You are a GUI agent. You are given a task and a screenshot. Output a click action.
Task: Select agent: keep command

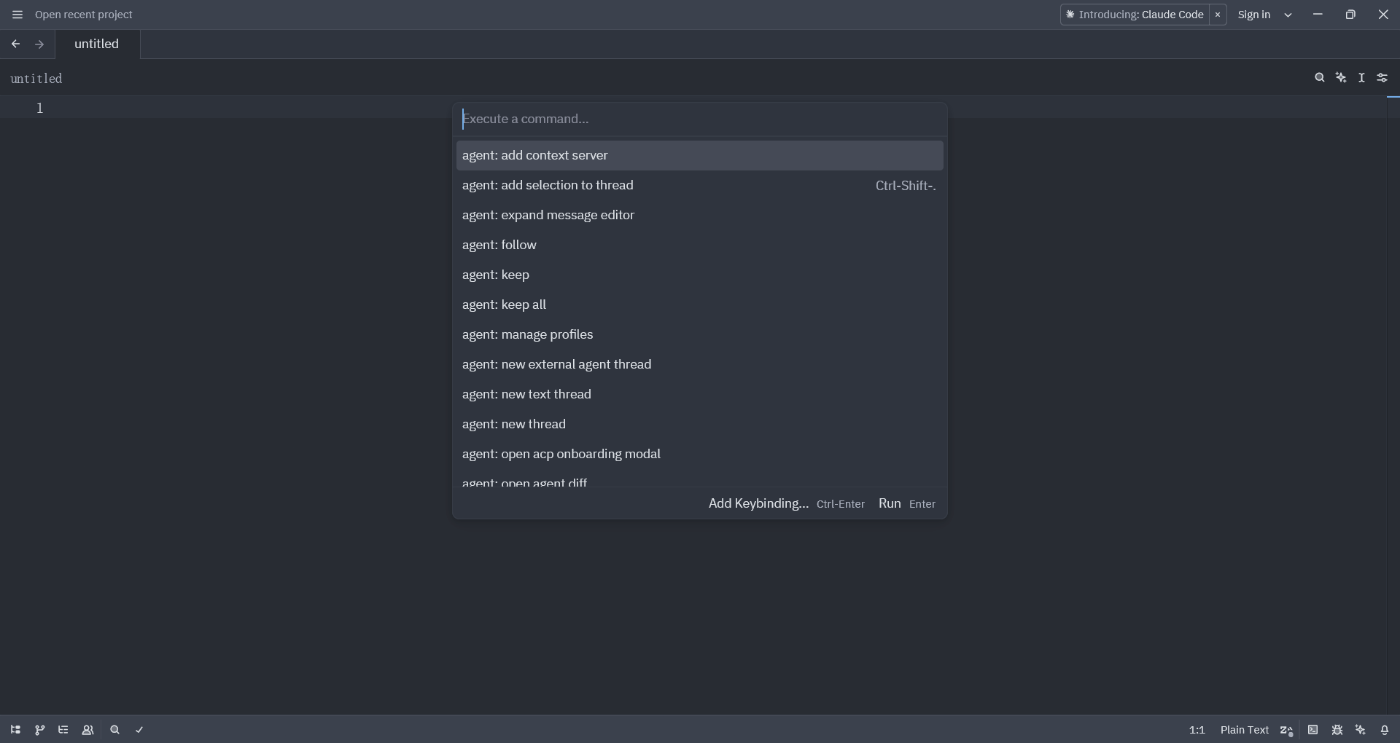coord(700,275)
